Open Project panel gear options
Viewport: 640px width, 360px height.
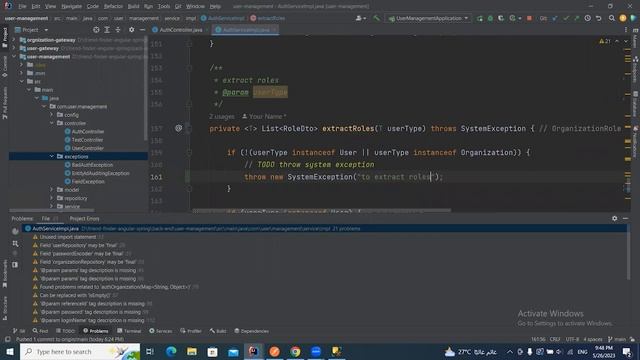coord(131,30)
